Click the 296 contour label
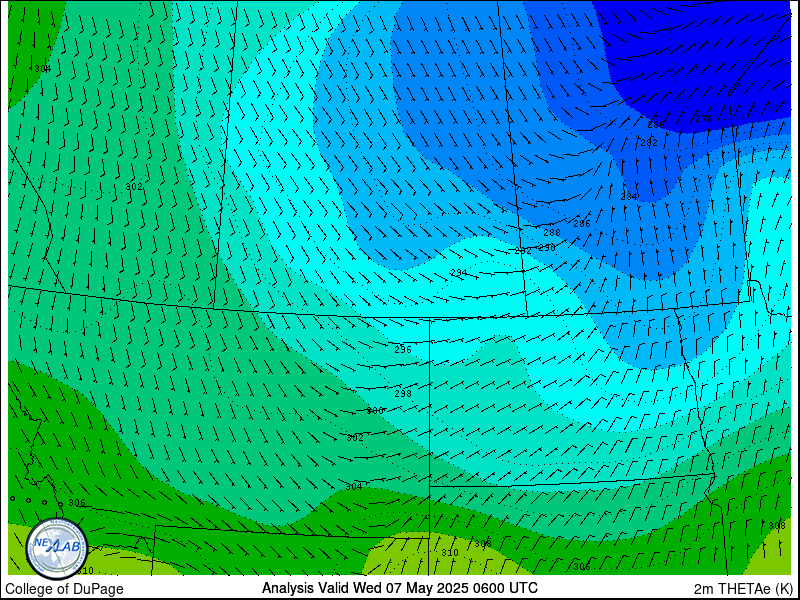The height and width of the screenshot is (600, 800). [403, 349]
